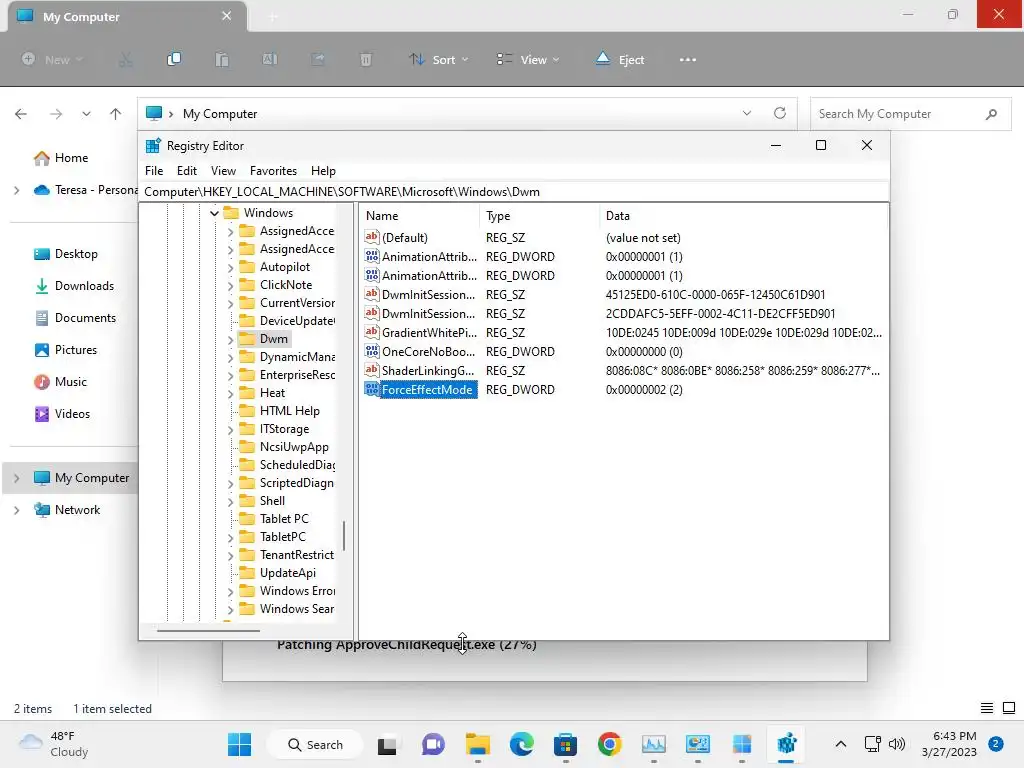Expand the Autopilot registry key

230,267
